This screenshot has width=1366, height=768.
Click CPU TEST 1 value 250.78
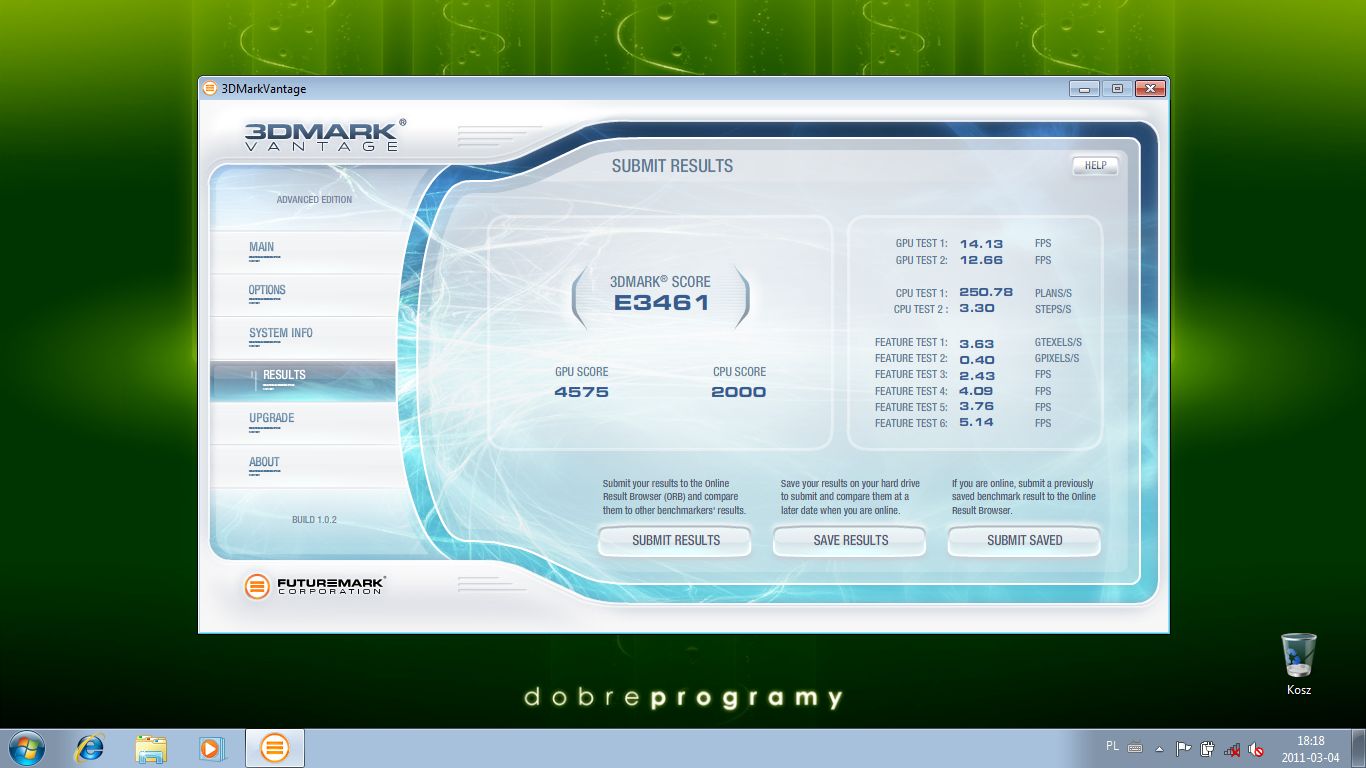click(986, 293)
